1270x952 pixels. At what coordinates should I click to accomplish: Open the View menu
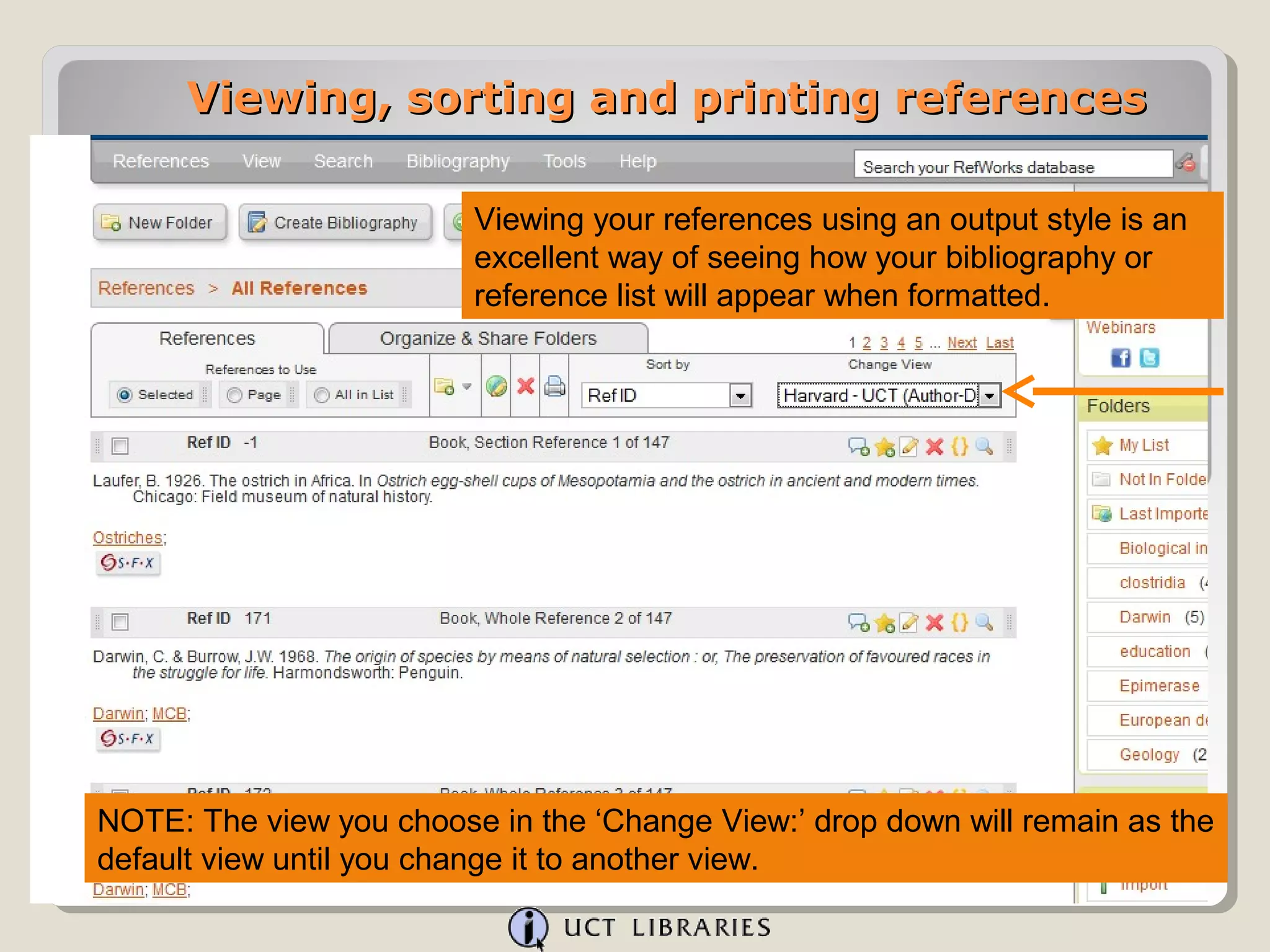pyautogui.click(x=261, y=161)
